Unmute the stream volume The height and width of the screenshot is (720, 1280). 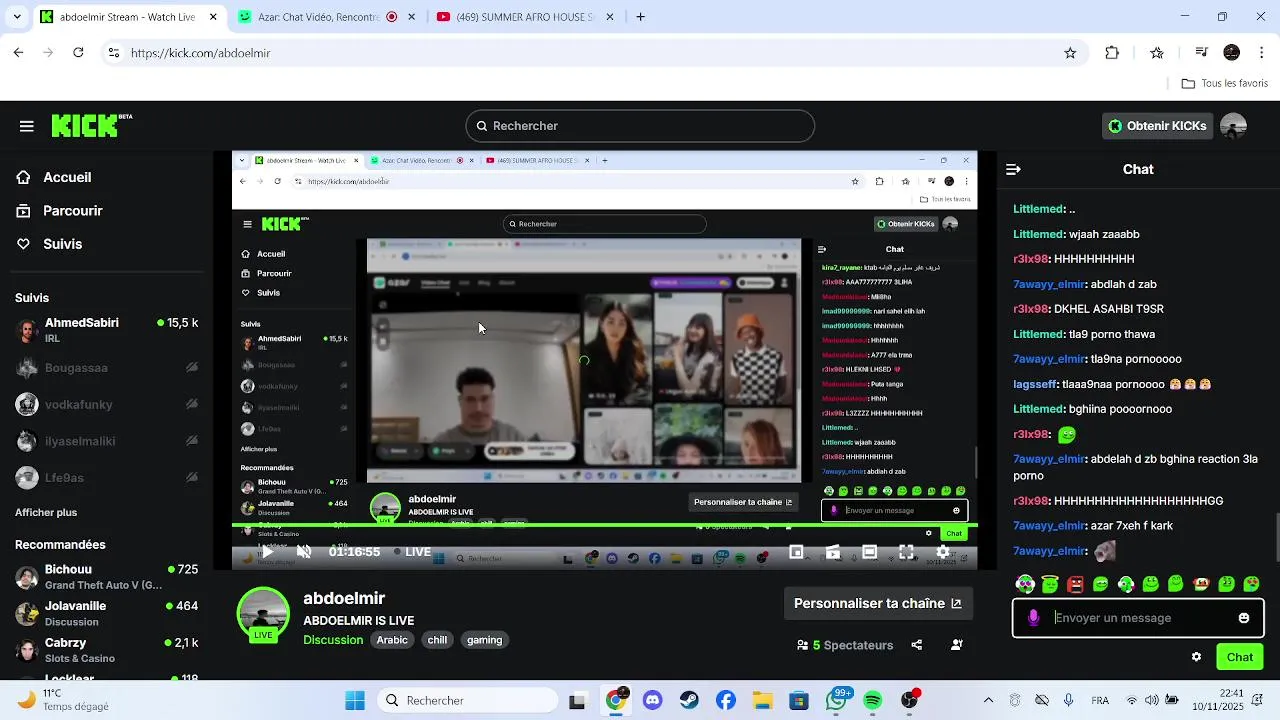click(x=304, y=552)
